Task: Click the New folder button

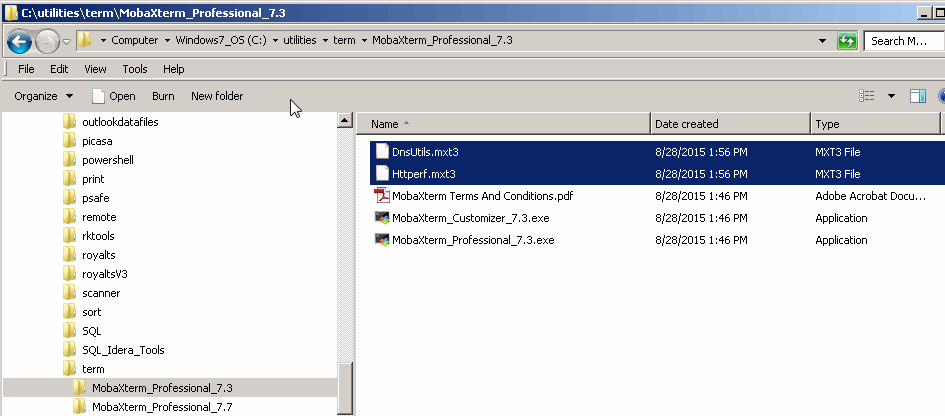Action: click(x=217, y=96)
